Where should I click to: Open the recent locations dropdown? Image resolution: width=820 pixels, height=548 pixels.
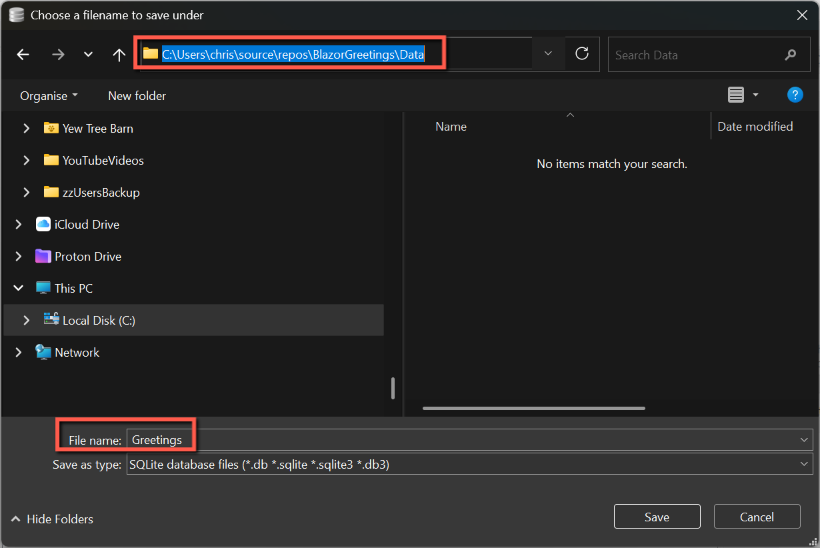88,55
